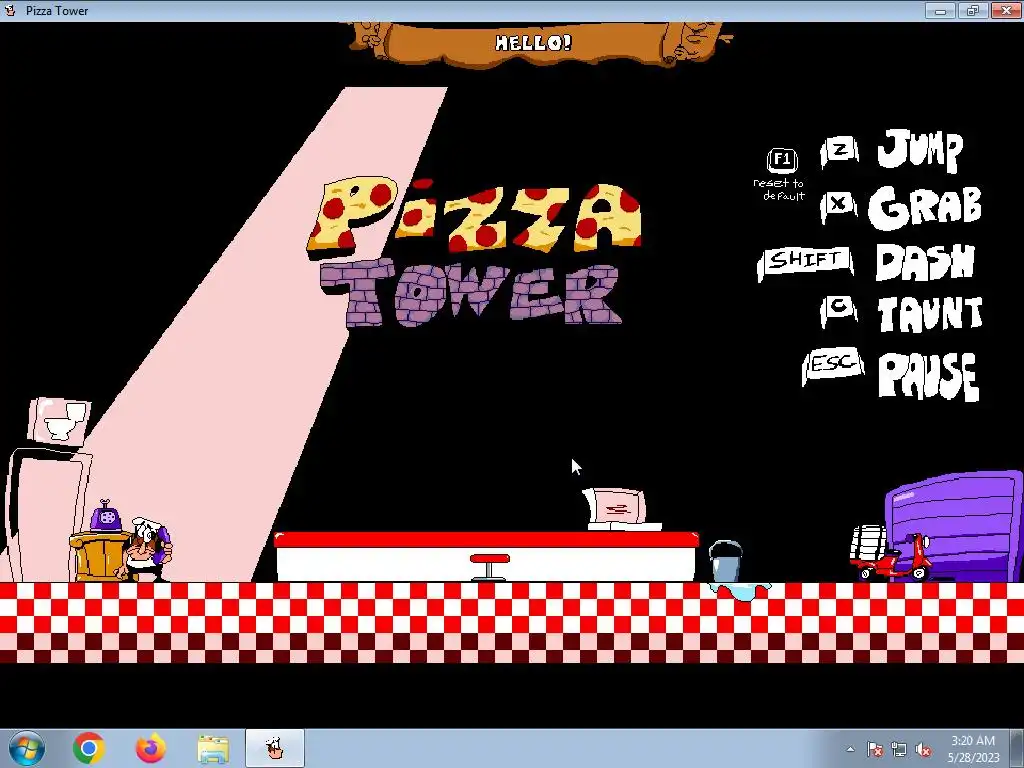The height and width of the screenshot is (768, 1024).
Task: Click the Pizza Tower window title icon
Action: 10,10
